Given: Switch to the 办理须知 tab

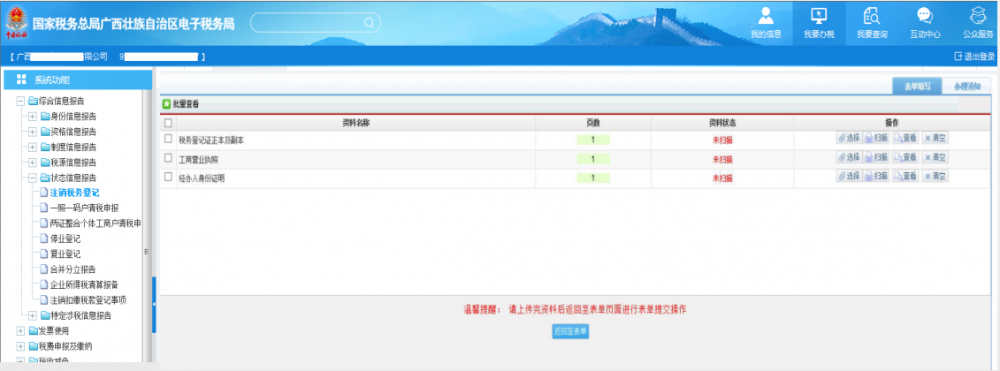Looking at the screenshot, I should point(967,87).
